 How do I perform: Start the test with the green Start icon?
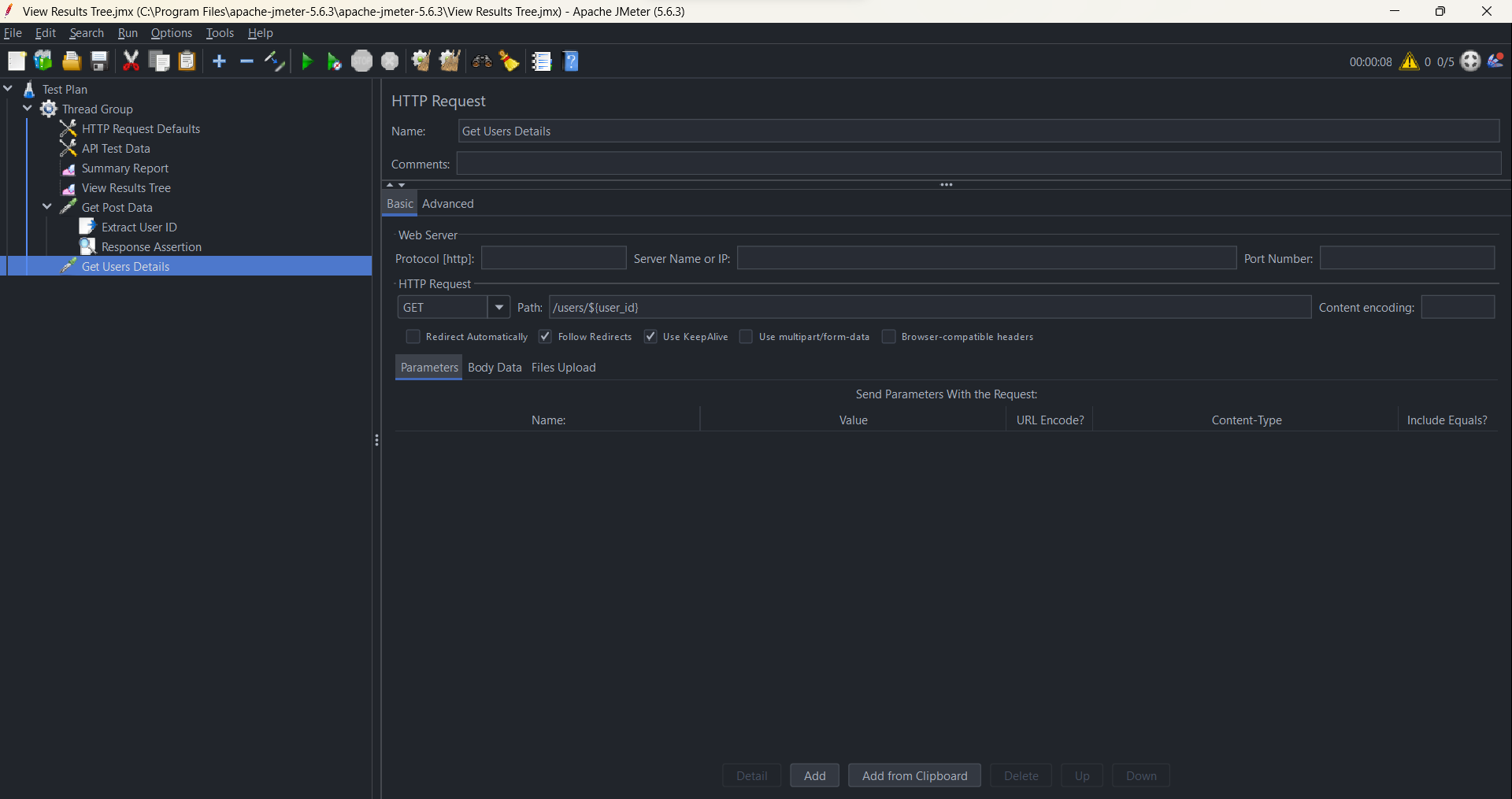(307, 61)
